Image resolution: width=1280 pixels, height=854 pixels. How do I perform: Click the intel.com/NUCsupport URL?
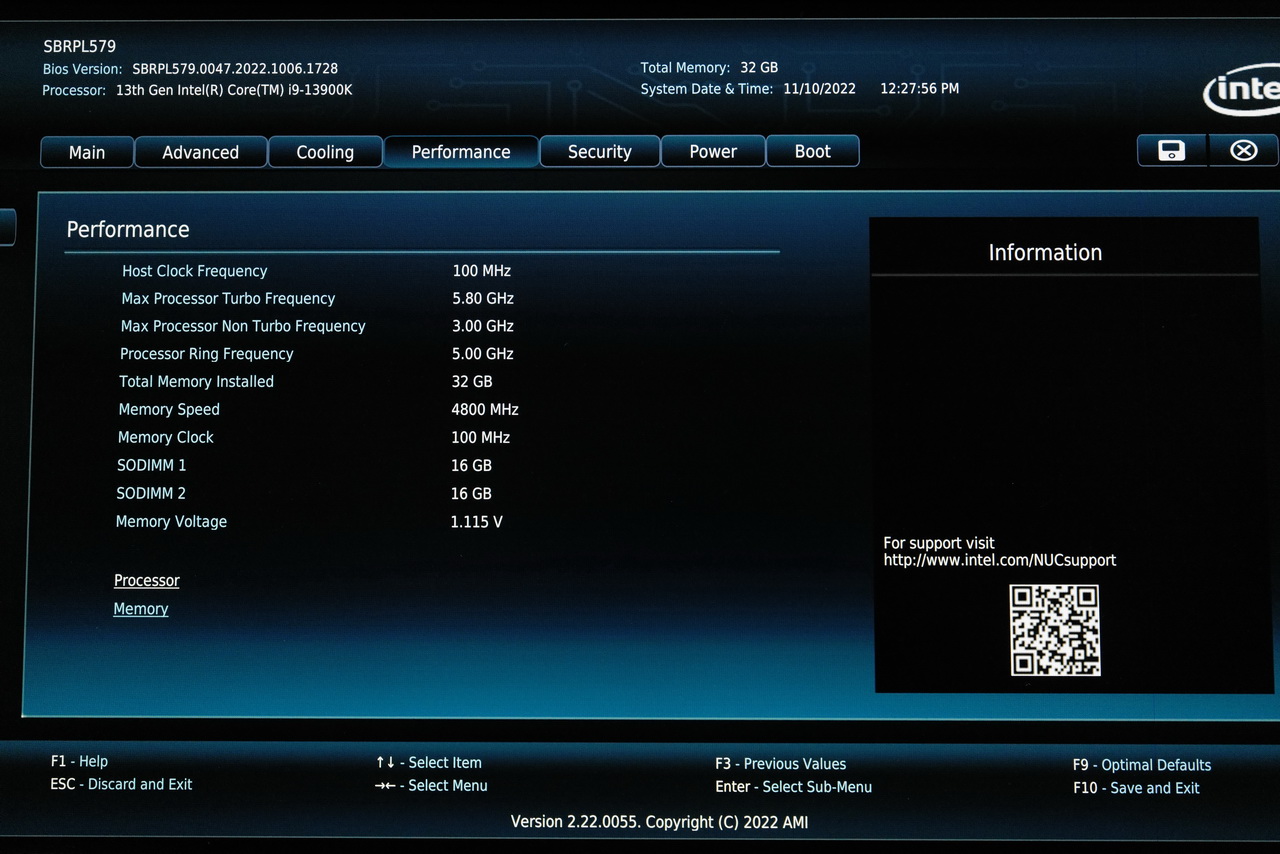1000,560
